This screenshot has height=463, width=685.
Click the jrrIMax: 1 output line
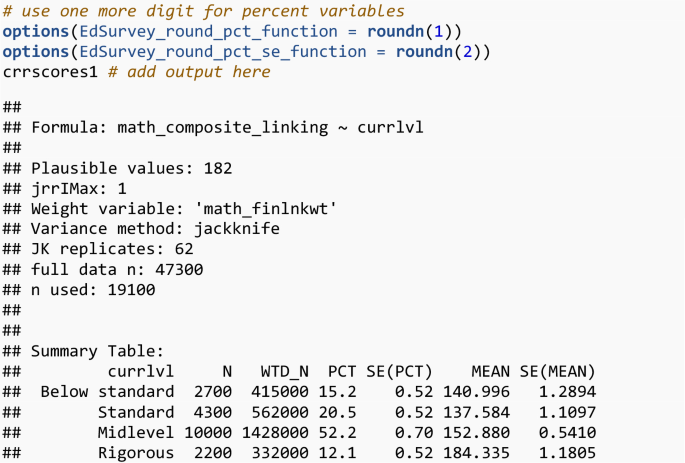coord(79,188)
